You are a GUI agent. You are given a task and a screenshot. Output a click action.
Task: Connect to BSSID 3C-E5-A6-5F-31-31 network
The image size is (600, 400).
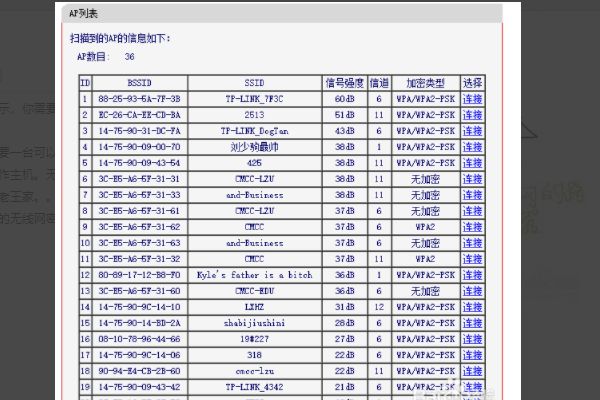(473, 178)
